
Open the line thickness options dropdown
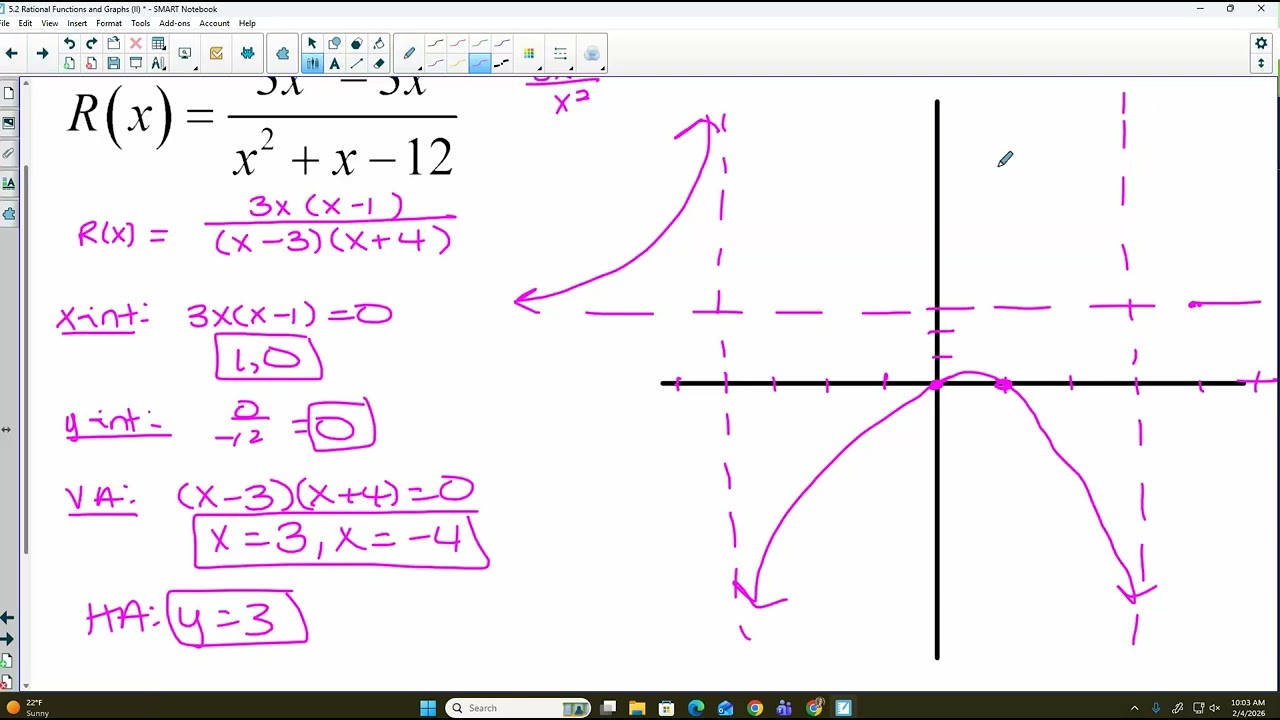pos(560,53)
